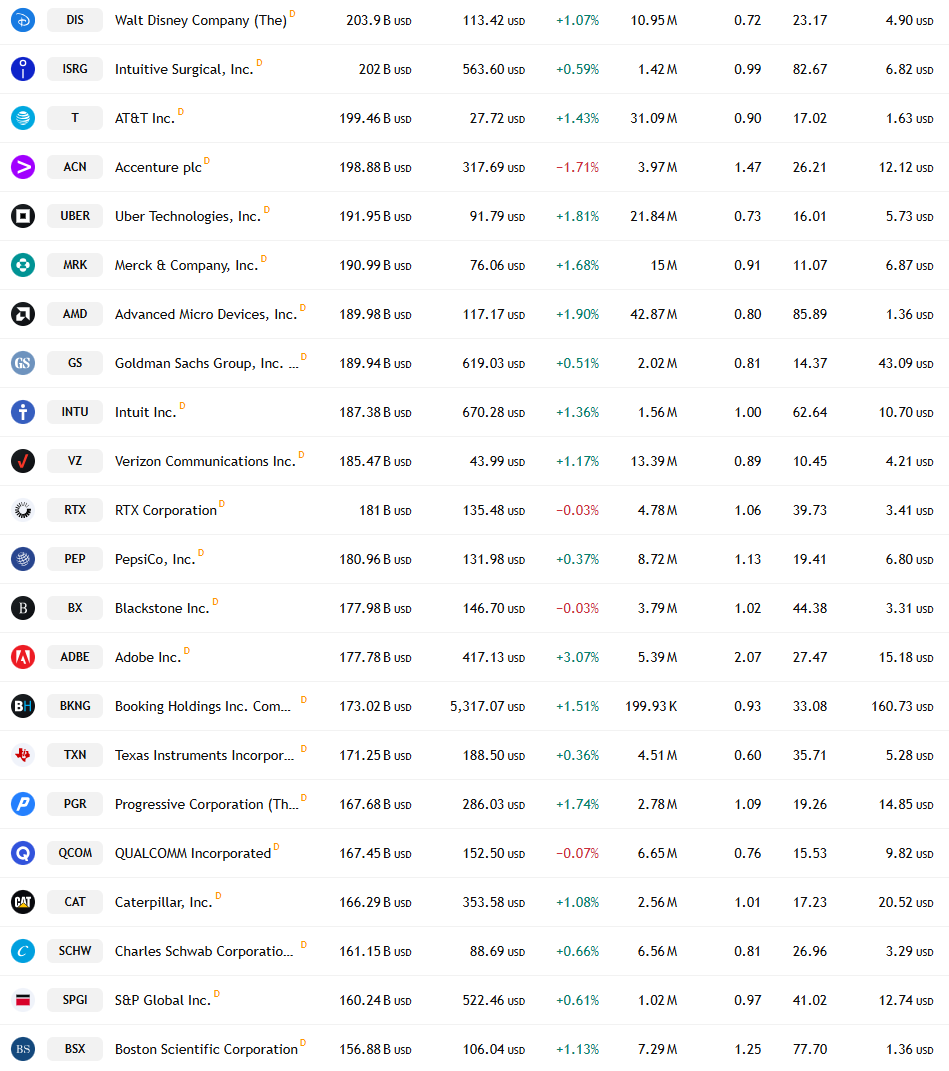Click the S&P Global logo icon
This screenshot has width=949, height=1071.
point(23,1000)
